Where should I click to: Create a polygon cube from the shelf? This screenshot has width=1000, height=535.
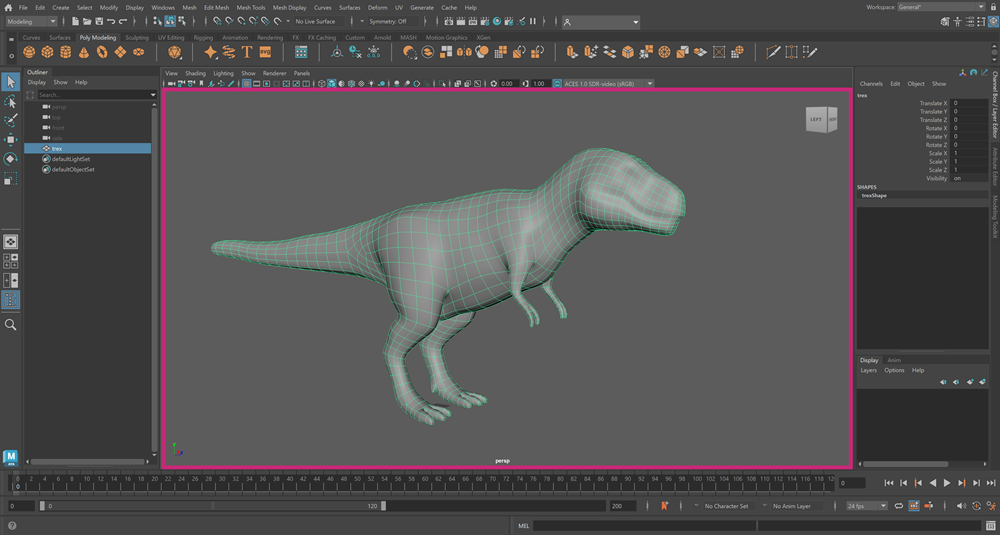pos(49,52)
